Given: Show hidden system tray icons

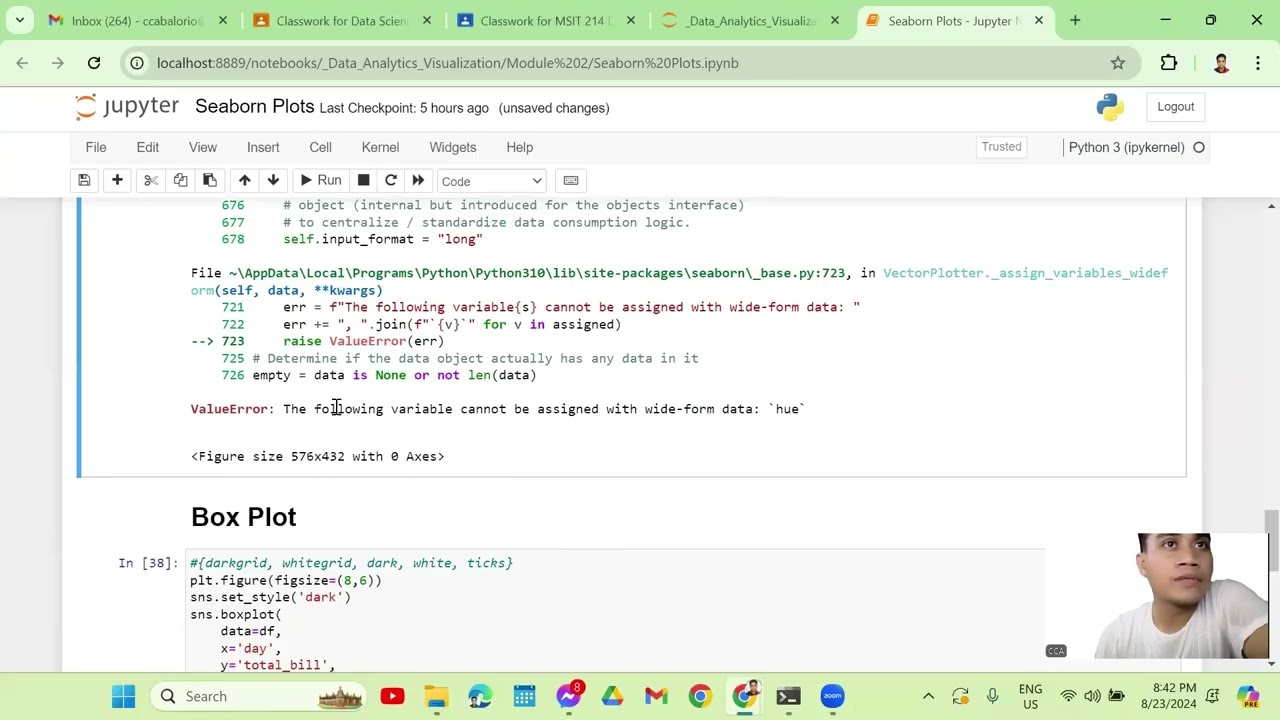Looking at the screenshot, I should coord(928,696).
